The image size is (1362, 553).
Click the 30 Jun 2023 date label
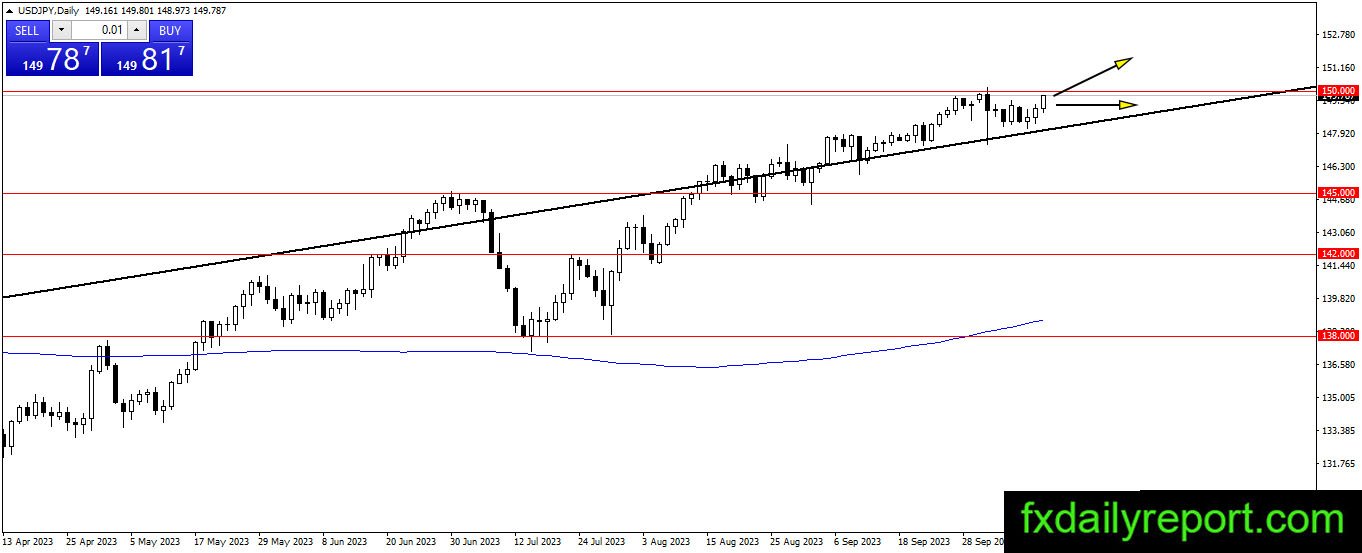click(475, 542)
